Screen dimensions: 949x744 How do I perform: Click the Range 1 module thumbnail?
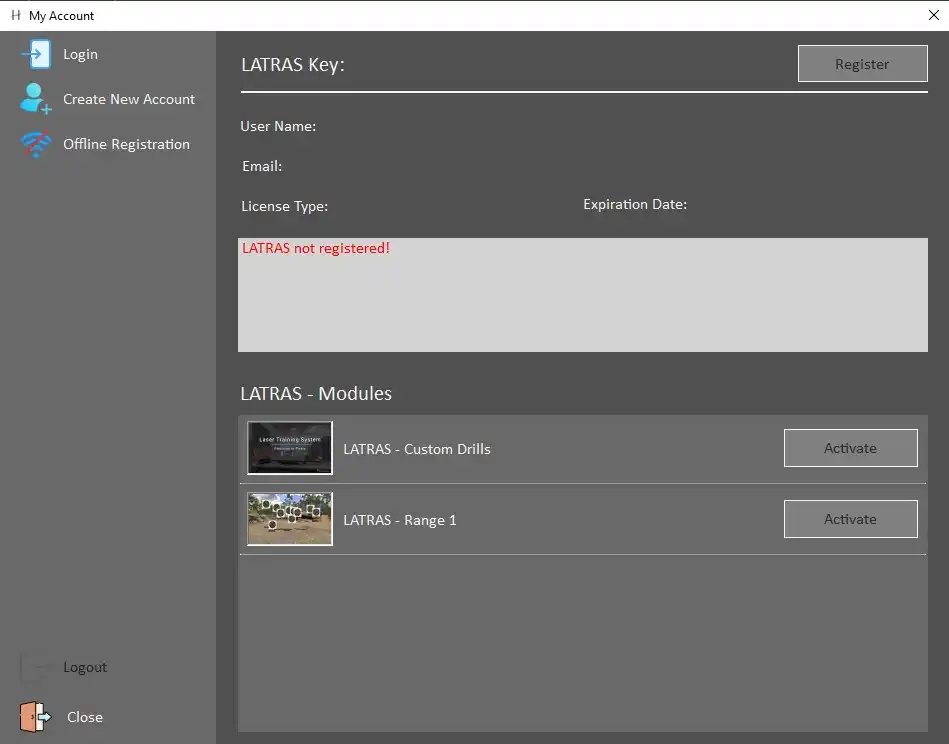click(x=290, y=519)
